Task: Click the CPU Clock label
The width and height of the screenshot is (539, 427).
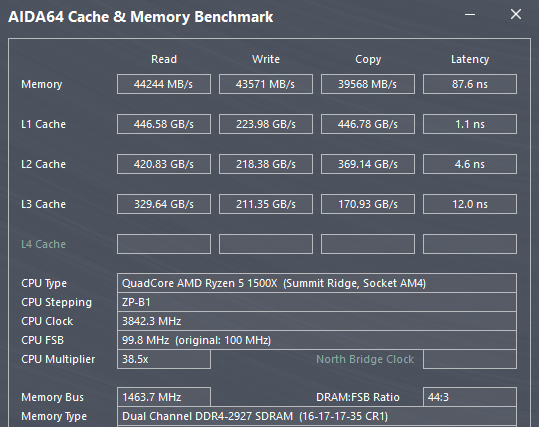Action: tap(47, 321)
